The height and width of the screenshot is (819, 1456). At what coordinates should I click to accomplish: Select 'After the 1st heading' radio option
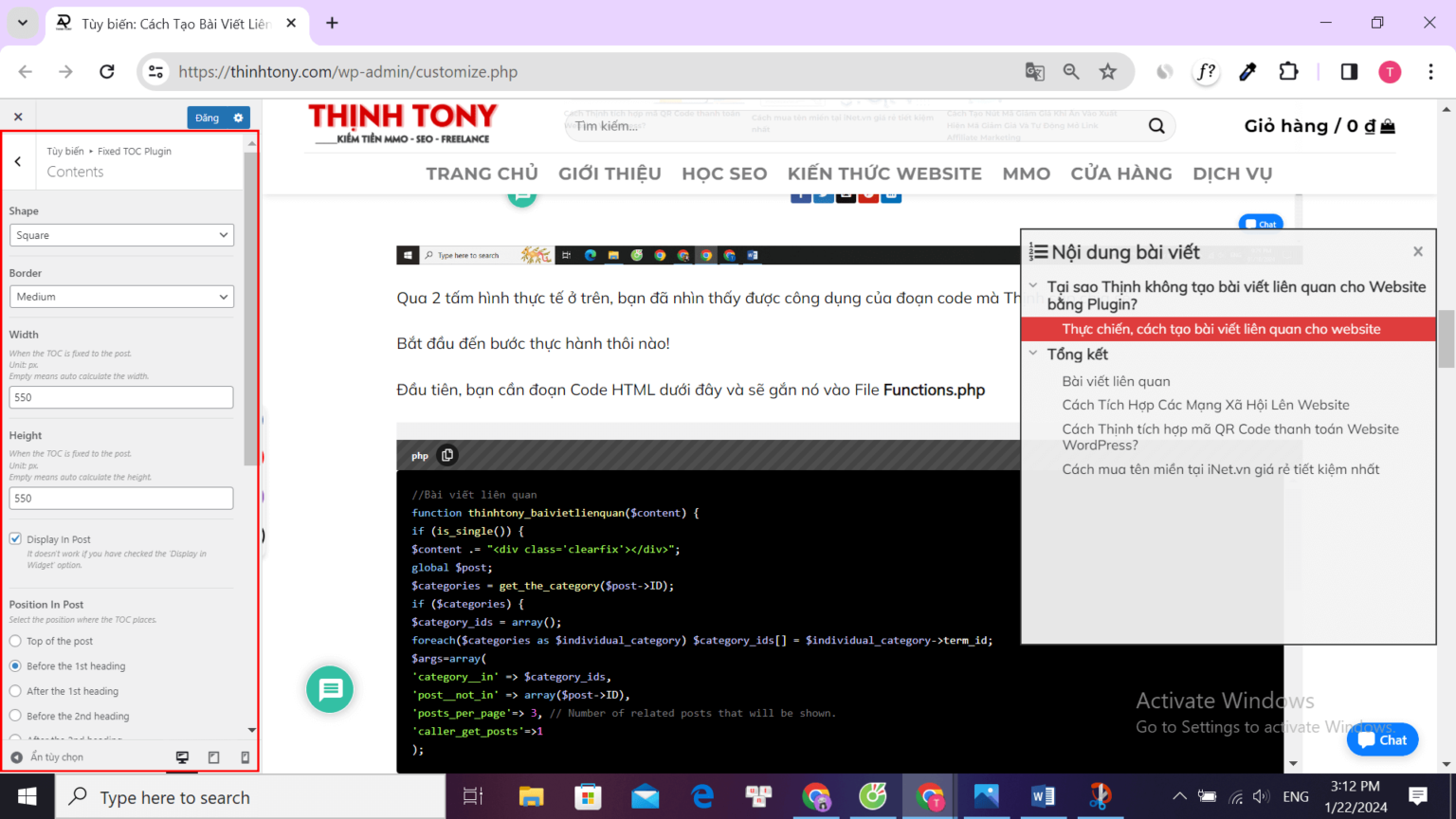(x=16, y=691)
